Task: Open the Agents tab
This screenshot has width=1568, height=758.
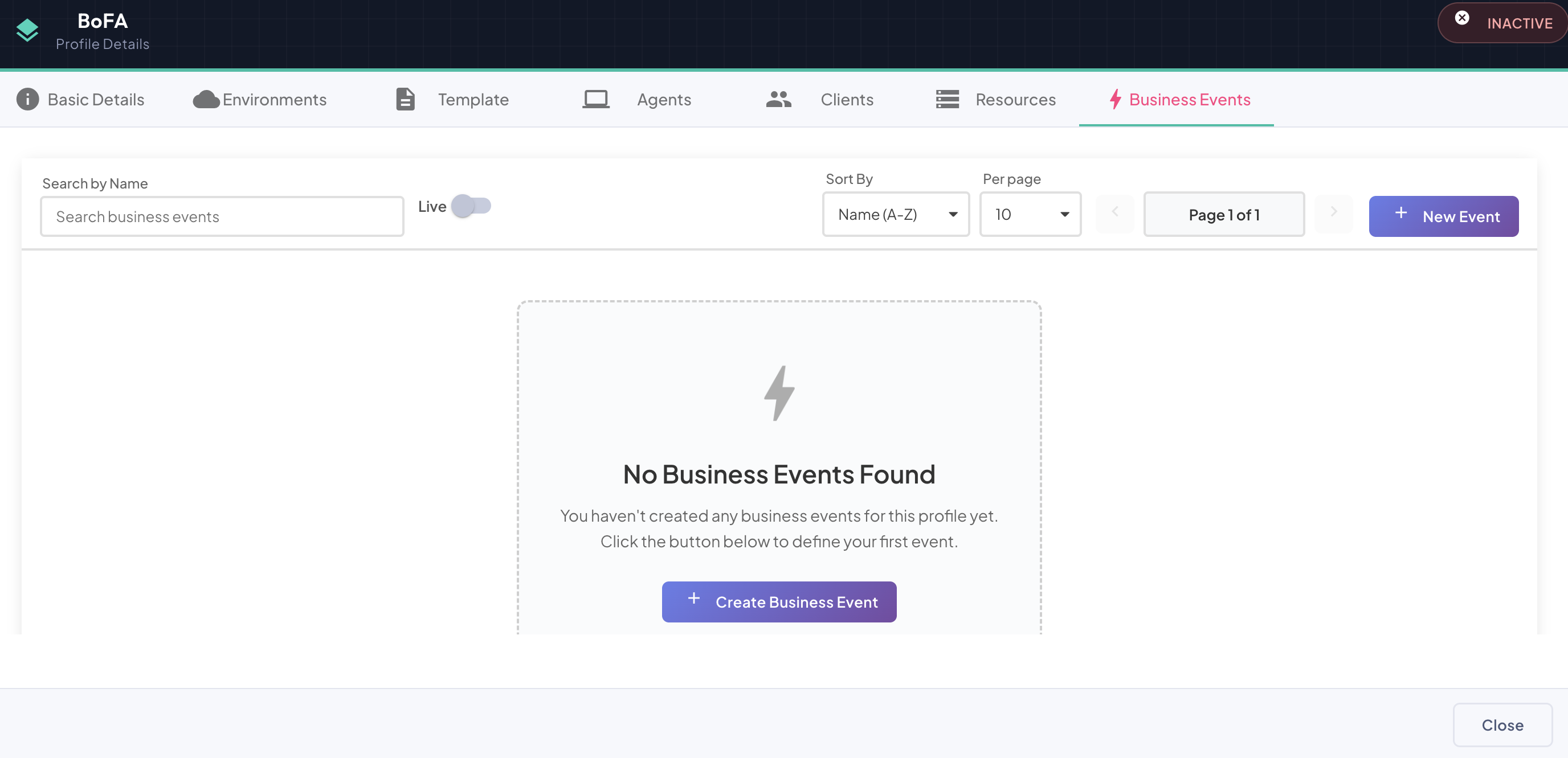Action: pos(636,99)
